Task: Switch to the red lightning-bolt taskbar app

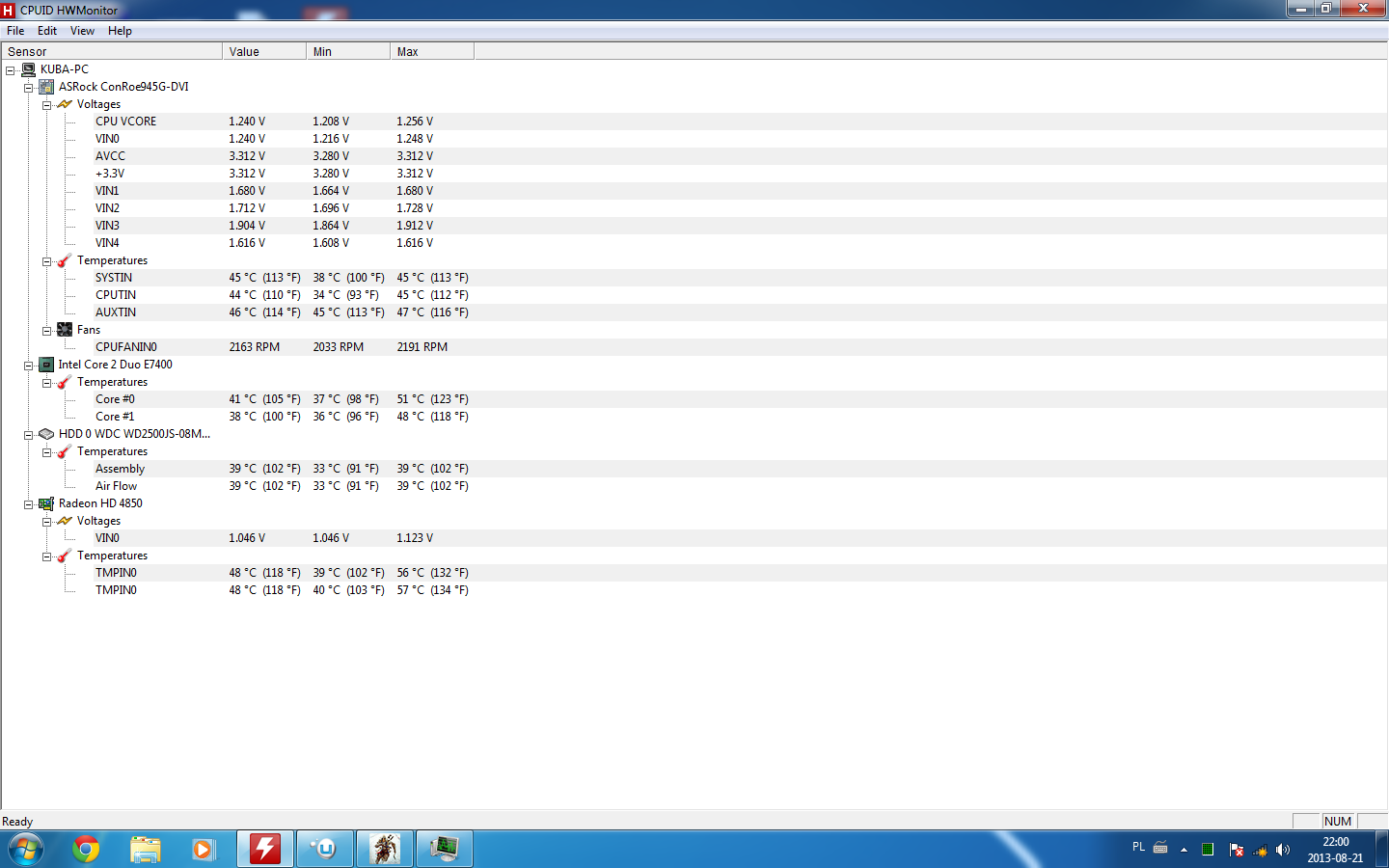Action: pos(265,850)
